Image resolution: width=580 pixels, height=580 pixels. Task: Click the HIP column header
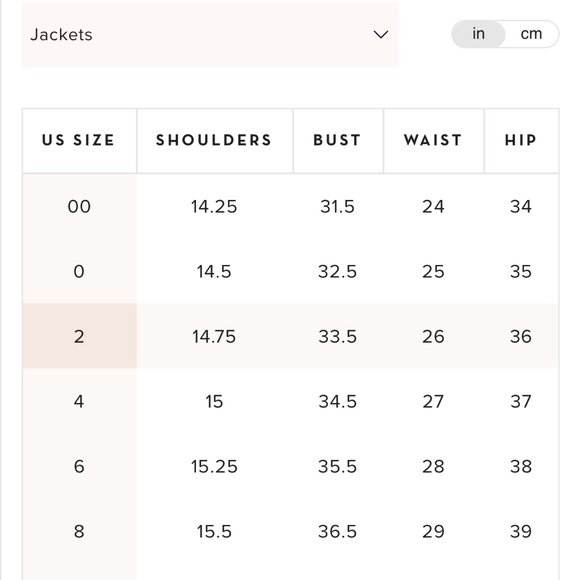[521, 141]
